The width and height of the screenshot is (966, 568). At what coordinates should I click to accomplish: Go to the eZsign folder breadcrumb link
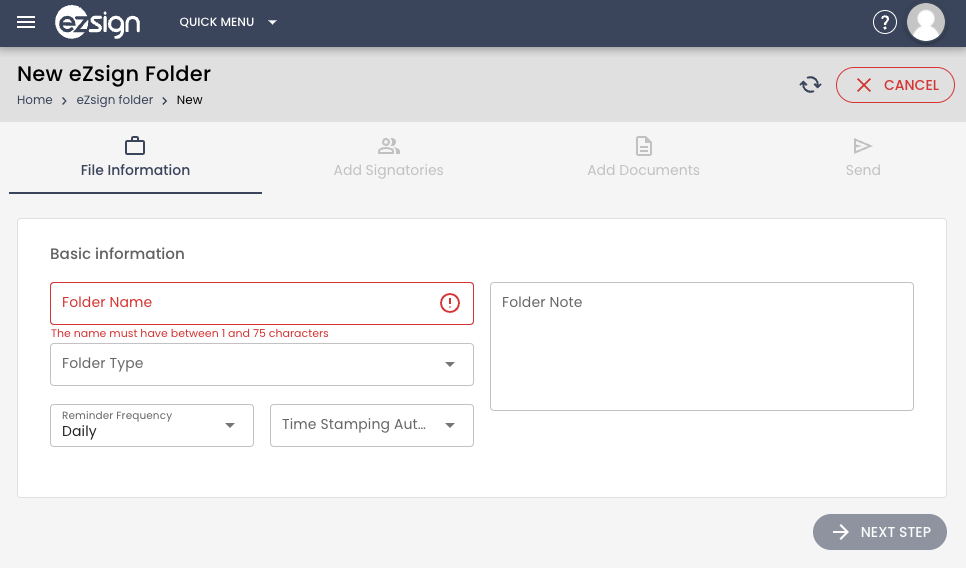coord(115,100)
